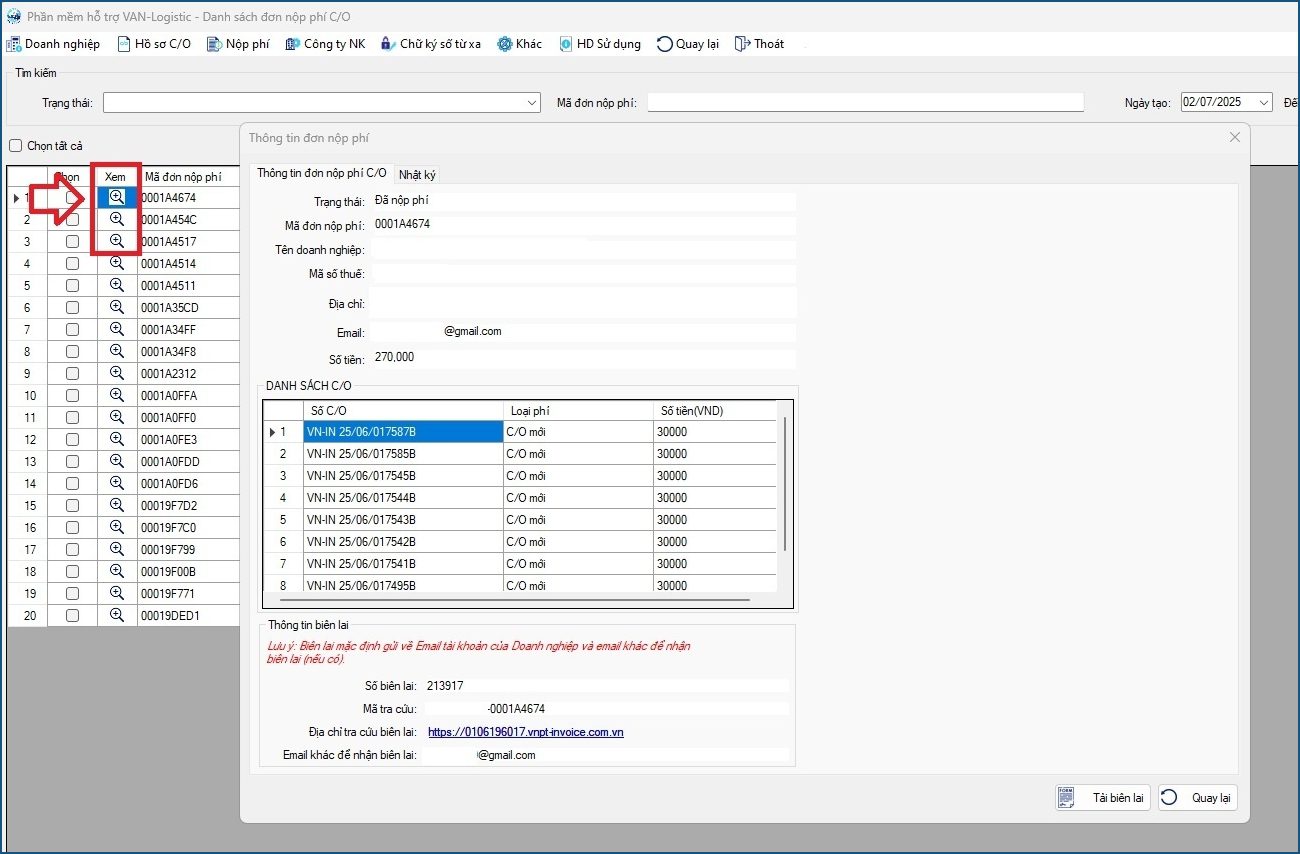Image resolution: width=1300 pixels, height=854 pixels.
Task: Tick the checkbox for order 0001A0FFA
Action: [72, 396]
